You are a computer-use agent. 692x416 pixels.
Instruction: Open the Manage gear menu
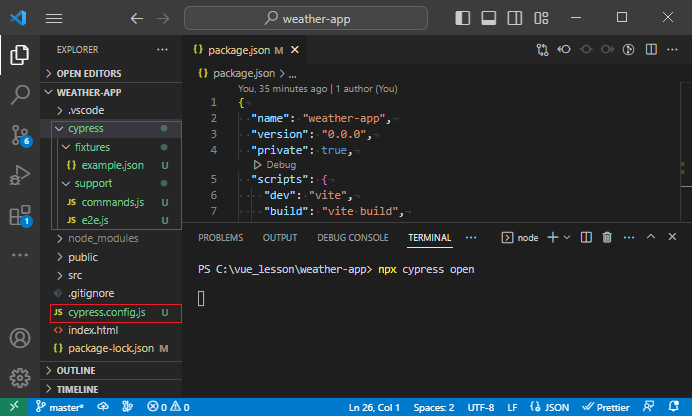pos(20,378)
